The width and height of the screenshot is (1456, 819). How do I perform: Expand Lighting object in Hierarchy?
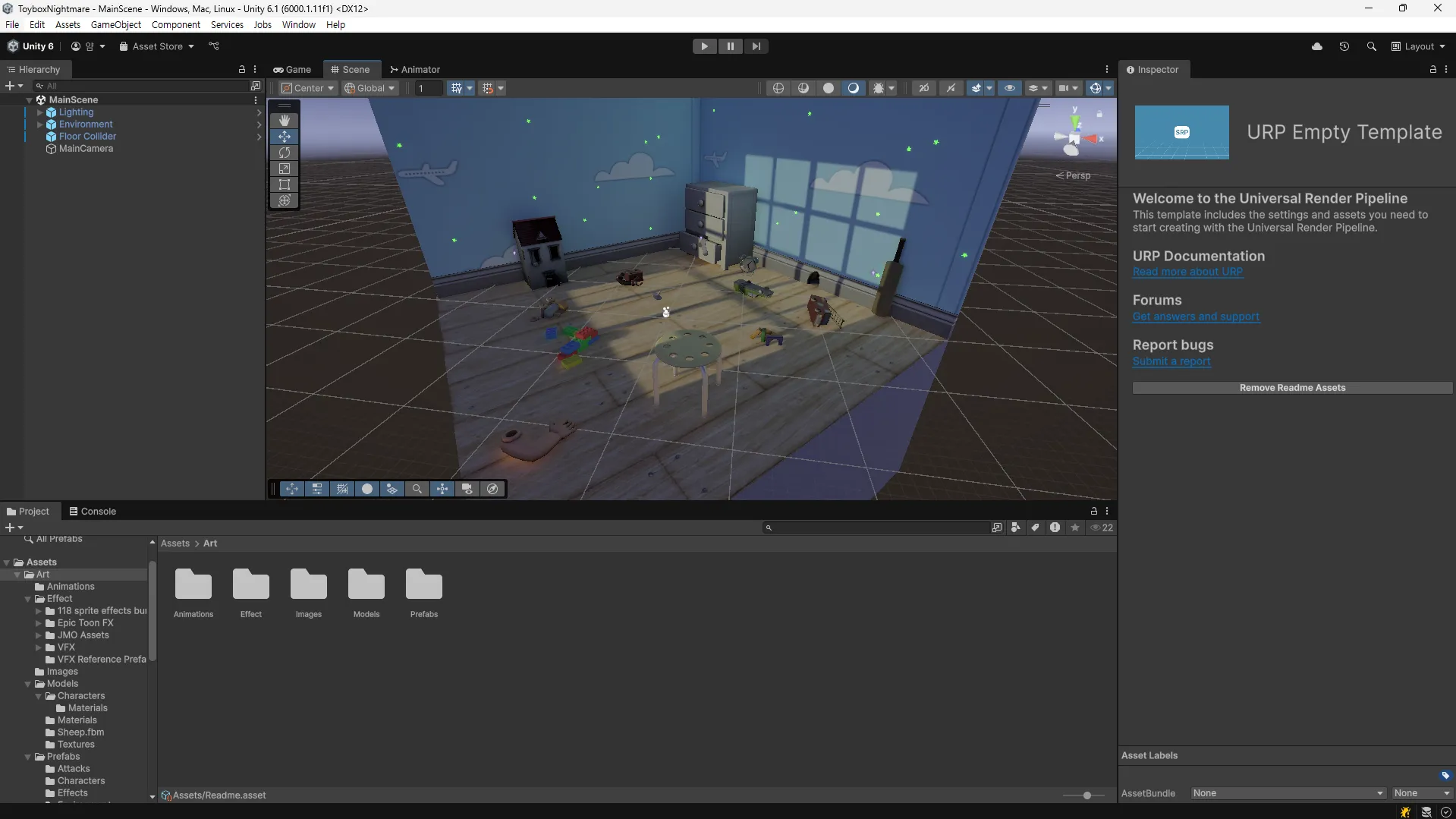[40, 112]
